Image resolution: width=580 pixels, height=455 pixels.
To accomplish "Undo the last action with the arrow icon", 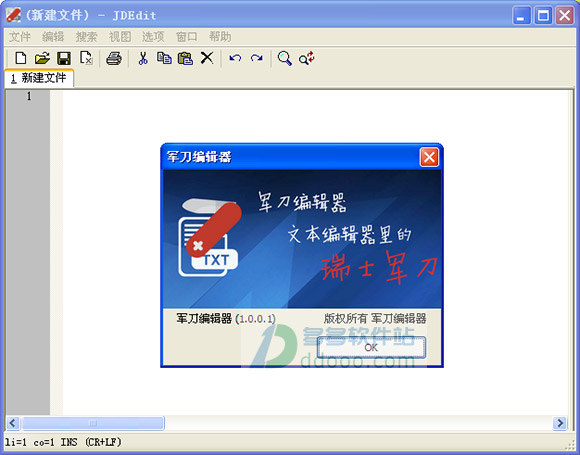I will pyautogui.click(x=235, y=58).
